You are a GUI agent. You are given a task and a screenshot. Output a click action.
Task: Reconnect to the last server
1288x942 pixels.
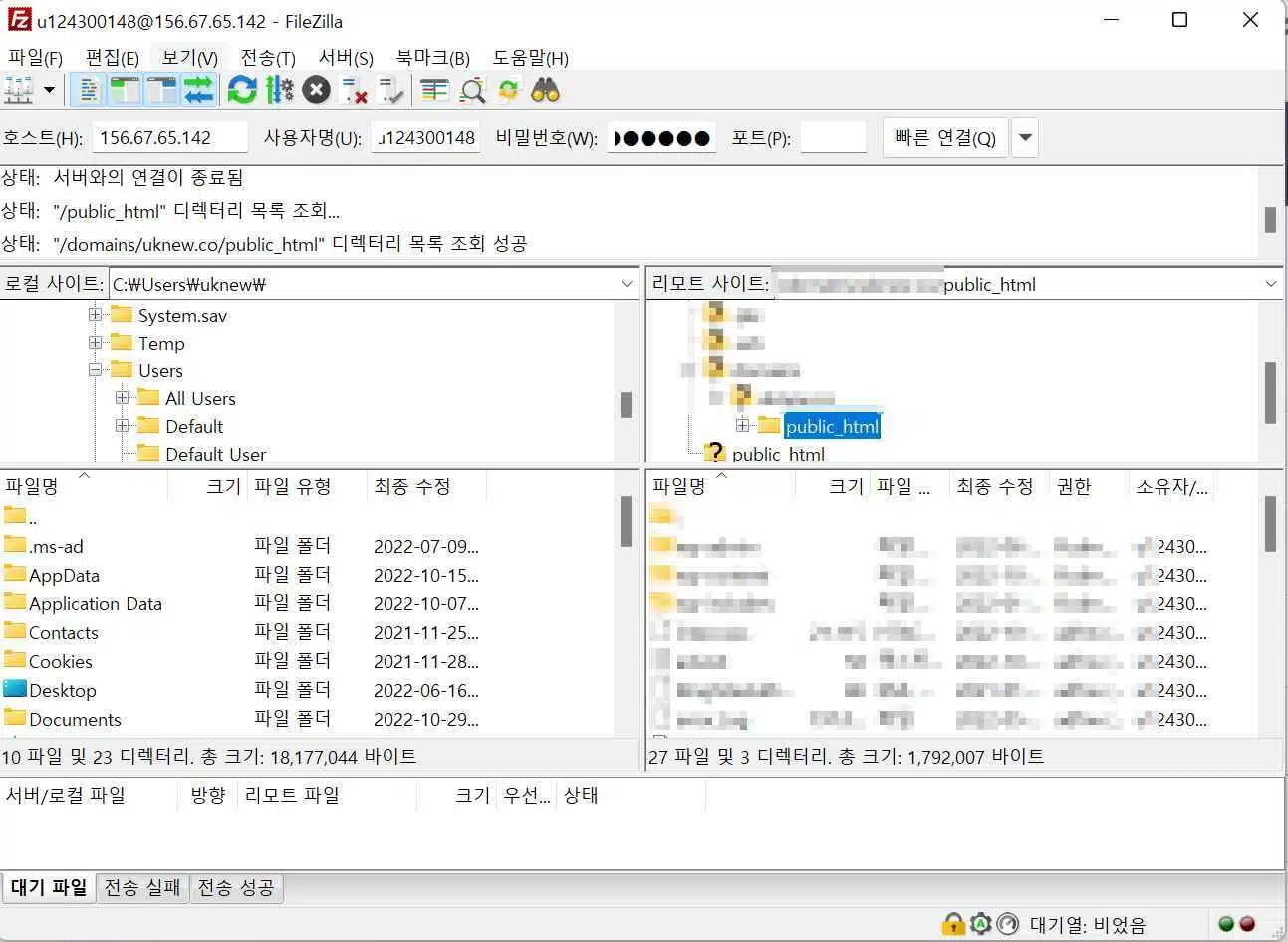tap(390, 91)
